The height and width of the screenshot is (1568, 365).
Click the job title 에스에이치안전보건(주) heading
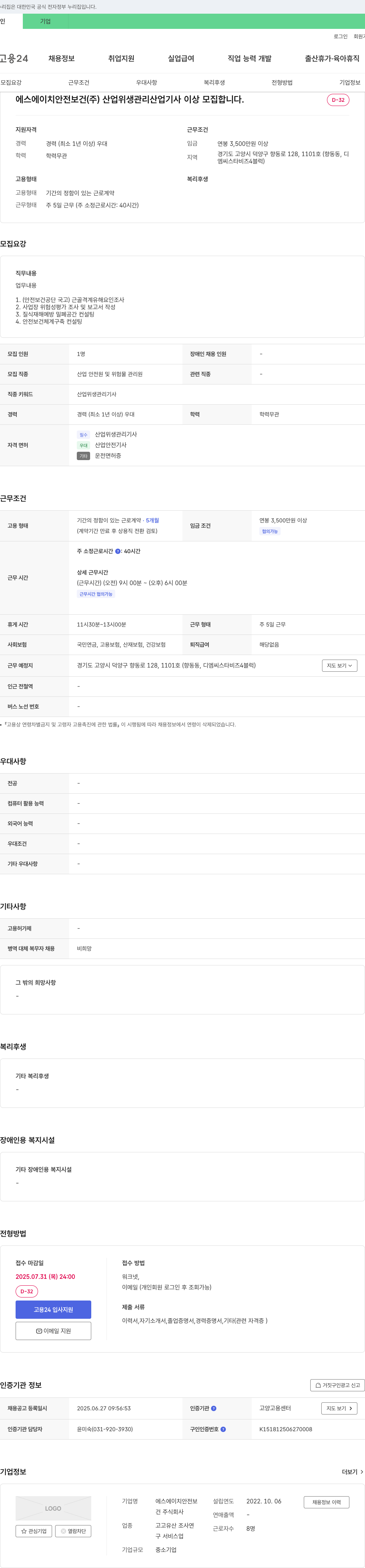(x=130, y=99)
